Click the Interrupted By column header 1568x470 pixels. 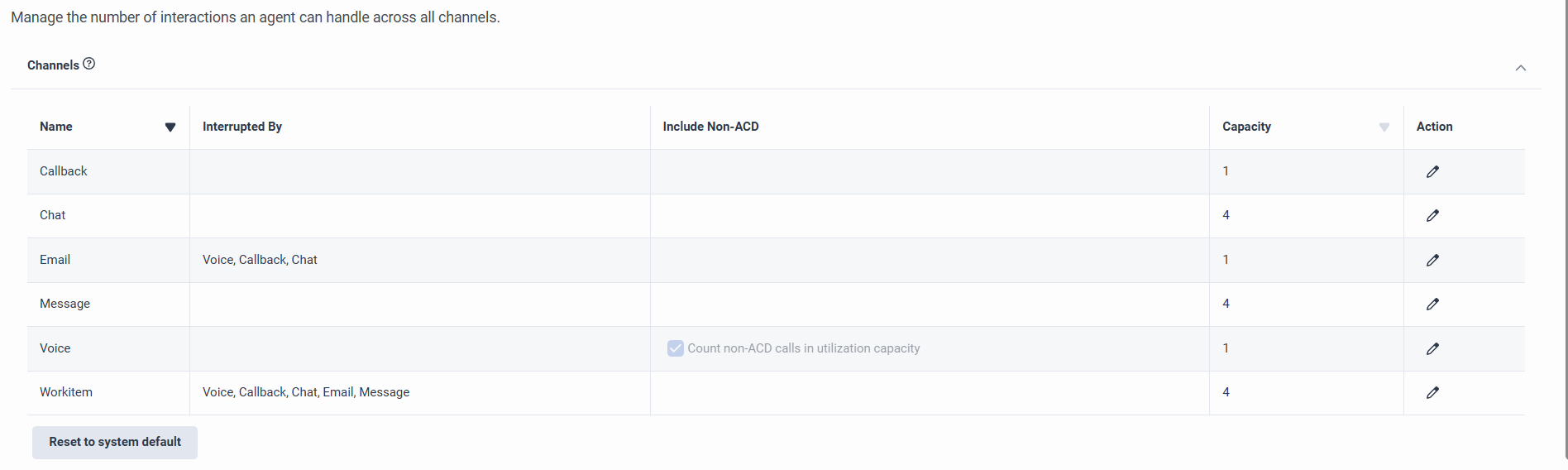pos(242,127)
